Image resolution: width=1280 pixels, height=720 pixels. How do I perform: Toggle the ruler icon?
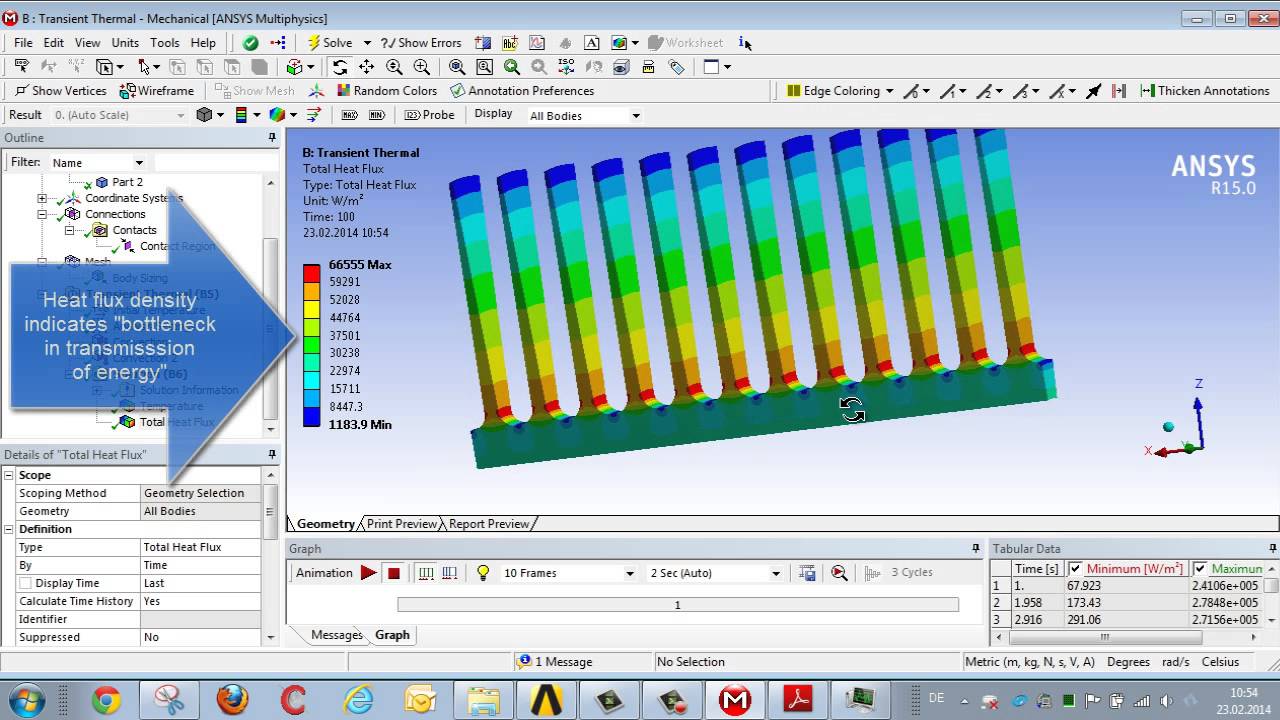[649, 67]
